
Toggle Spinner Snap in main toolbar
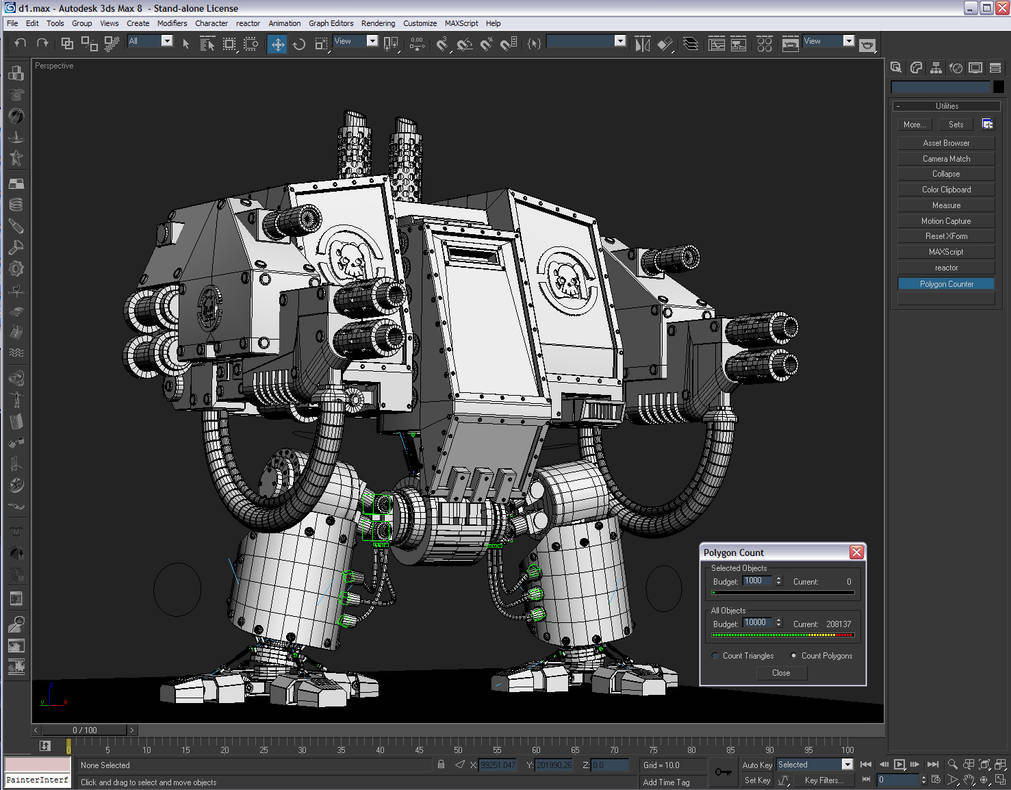[x=509, y=44]
